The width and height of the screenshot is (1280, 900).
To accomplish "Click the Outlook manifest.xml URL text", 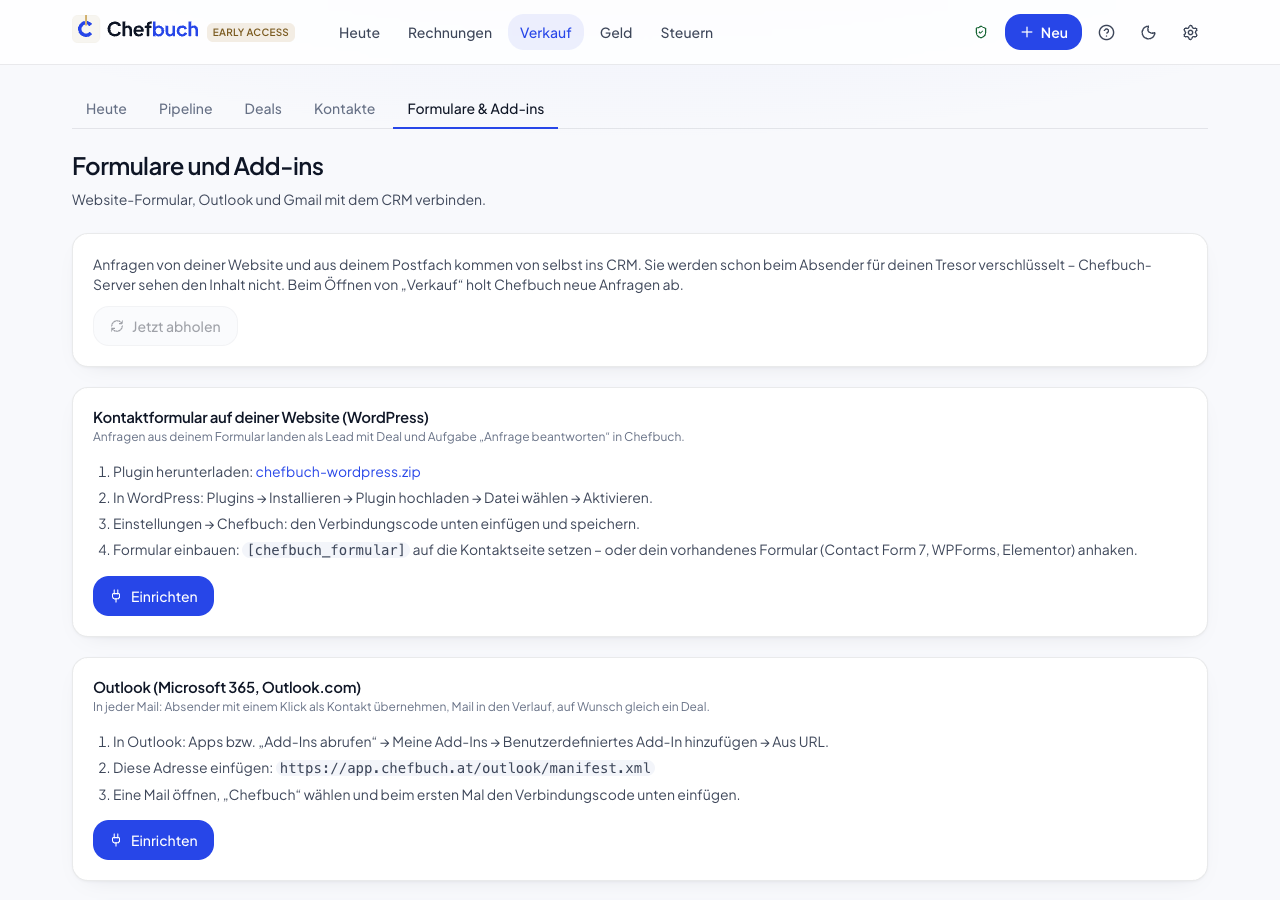I will (x=466, y=768).
